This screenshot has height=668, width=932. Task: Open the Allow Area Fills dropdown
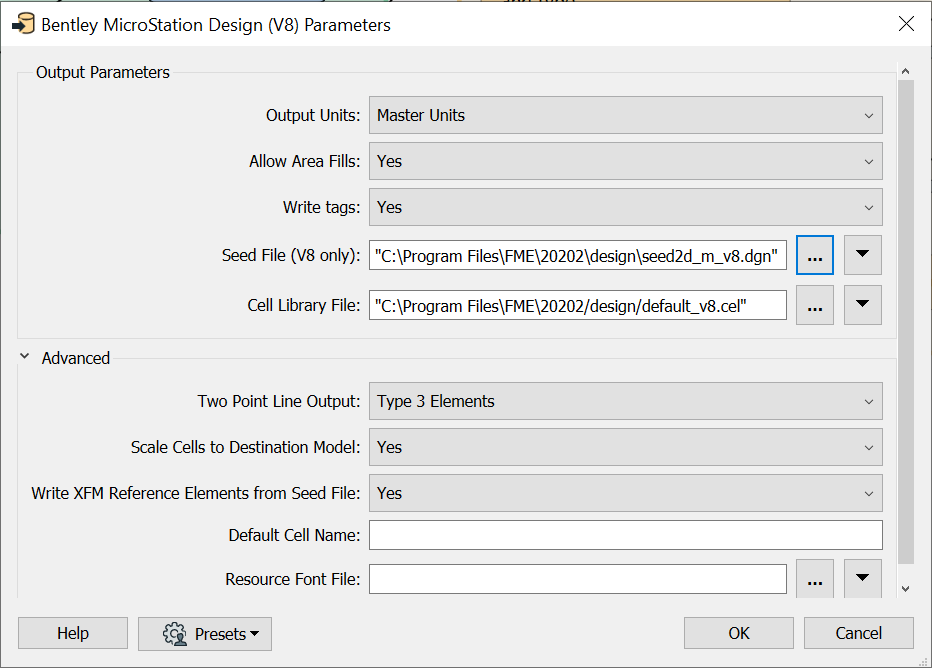pos(625,161)
